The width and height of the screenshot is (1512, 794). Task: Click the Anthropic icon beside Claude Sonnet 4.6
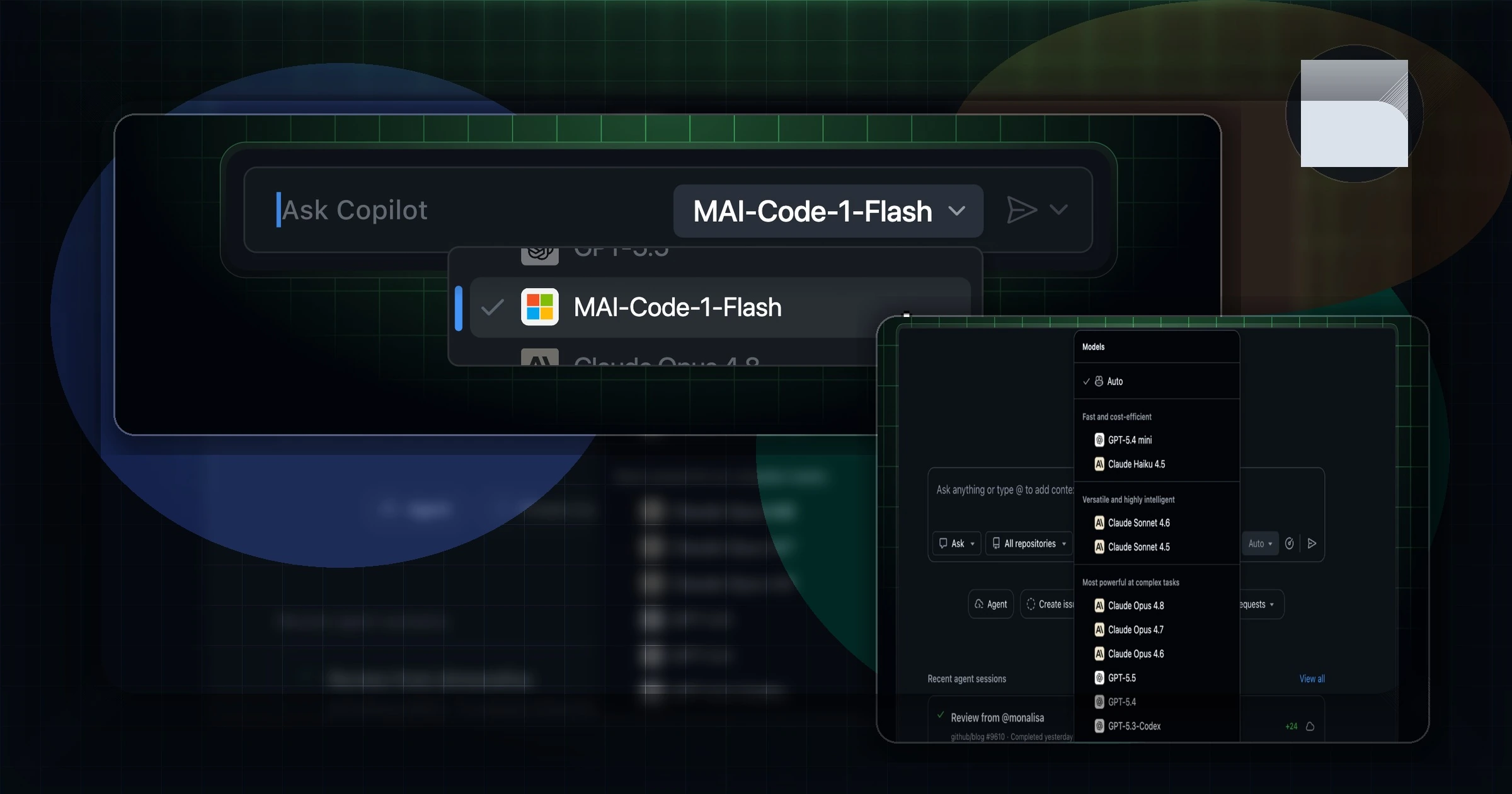(x=1099, y=522)
